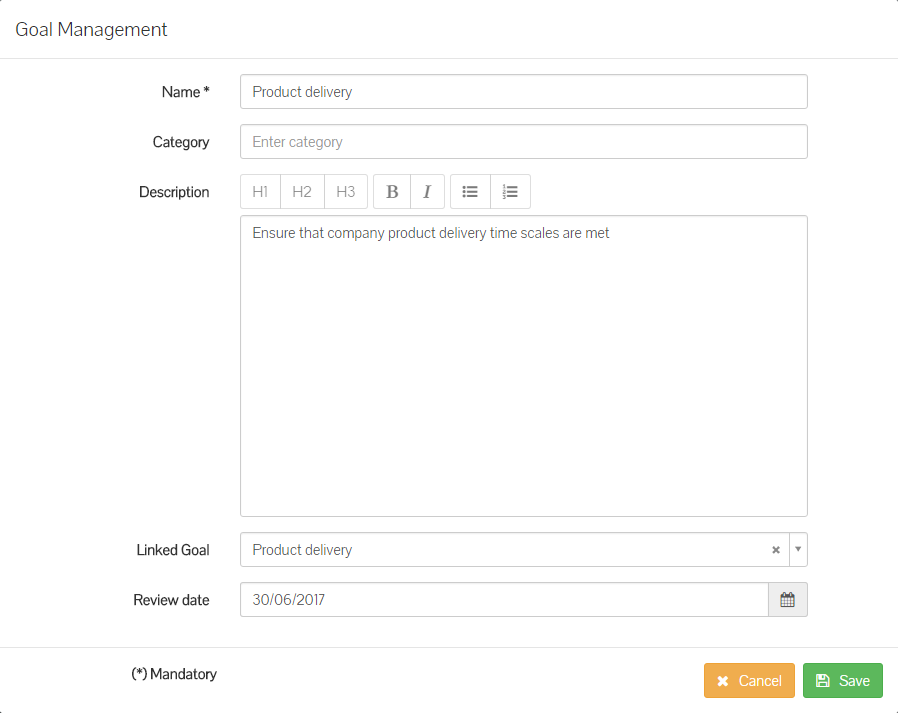Click the Review date label

click(171, 600)
